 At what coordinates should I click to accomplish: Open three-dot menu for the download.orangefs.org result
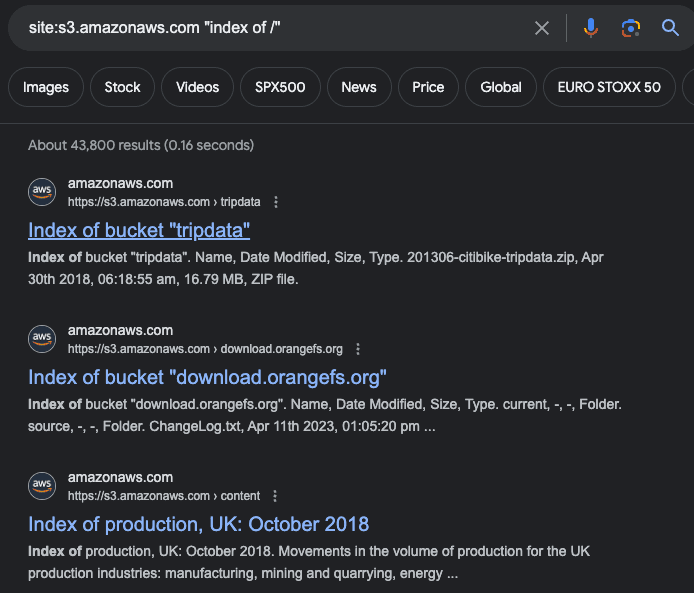pos(358,349)
